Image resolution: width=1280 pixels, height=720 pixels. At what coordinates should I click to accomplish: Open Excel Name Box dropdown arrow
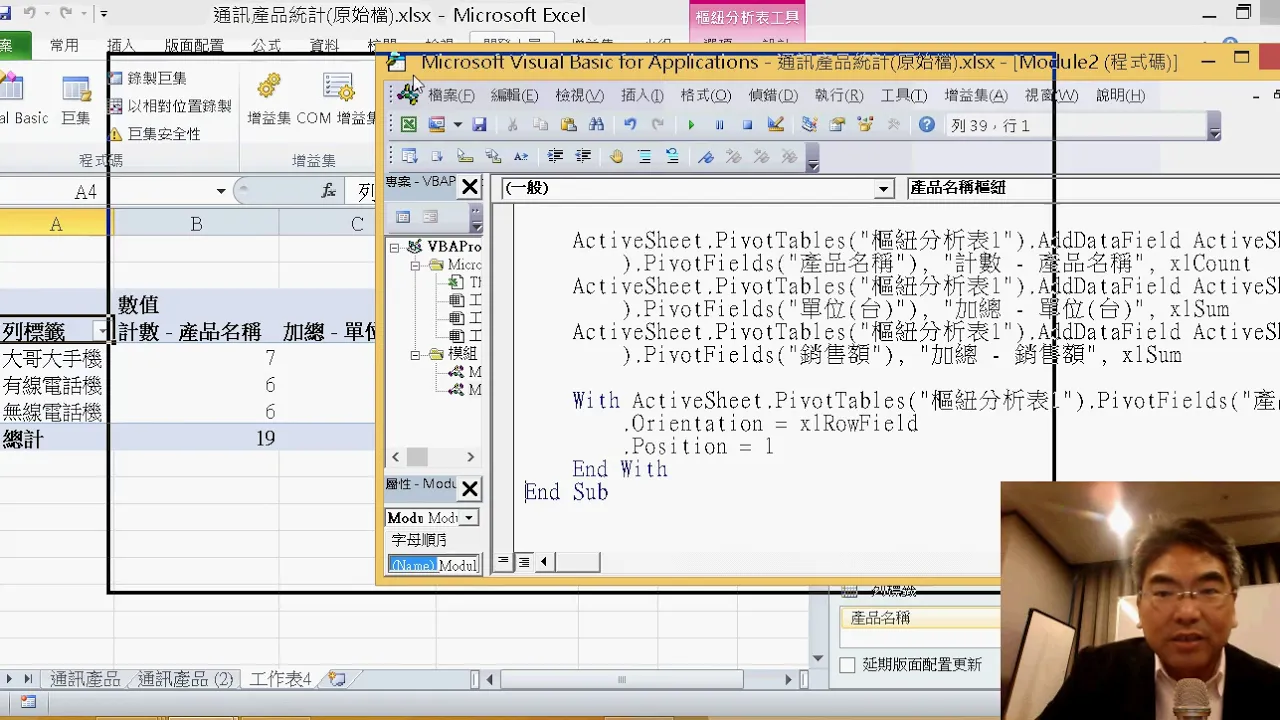pyautogui.click(x=221, y=191)
